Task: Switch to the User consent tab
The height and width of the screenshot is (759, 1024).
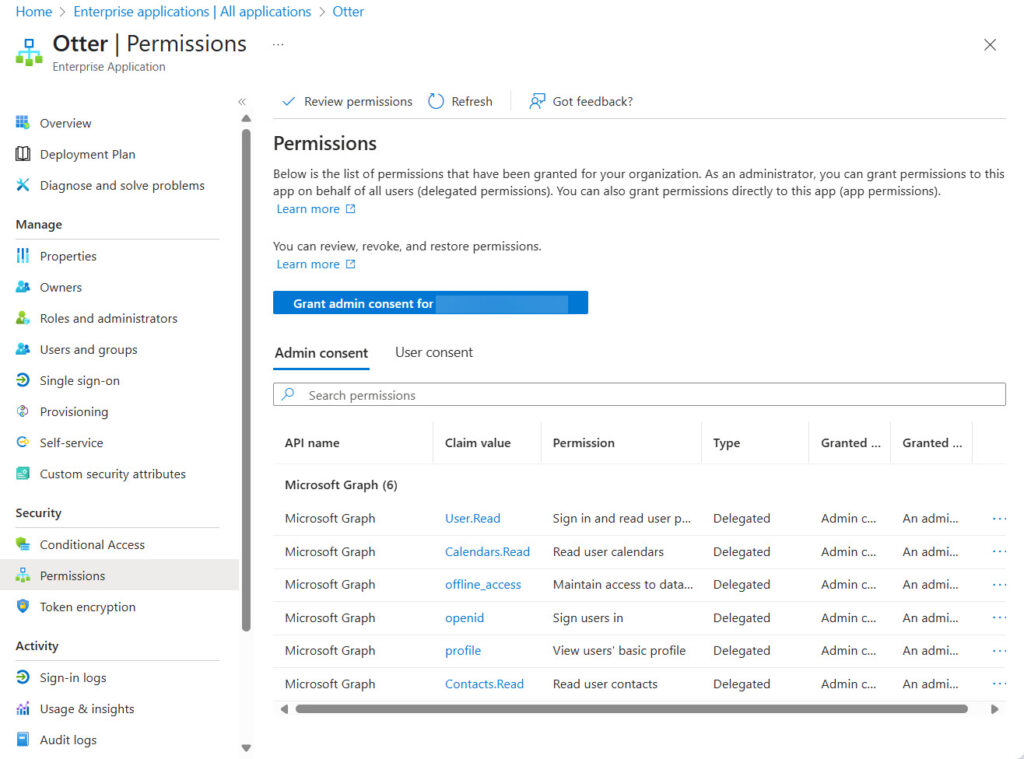Action: click(434, 353)
